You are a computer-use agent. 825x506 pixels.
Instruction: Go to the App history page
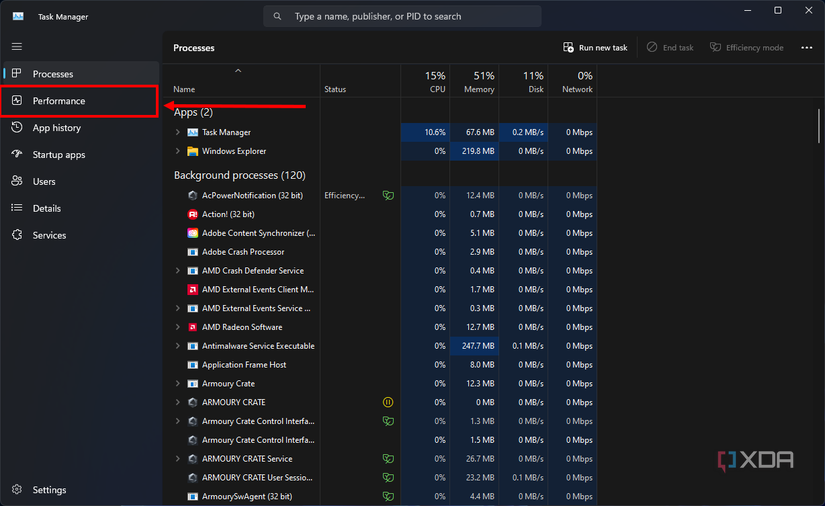tap(56, 128)
